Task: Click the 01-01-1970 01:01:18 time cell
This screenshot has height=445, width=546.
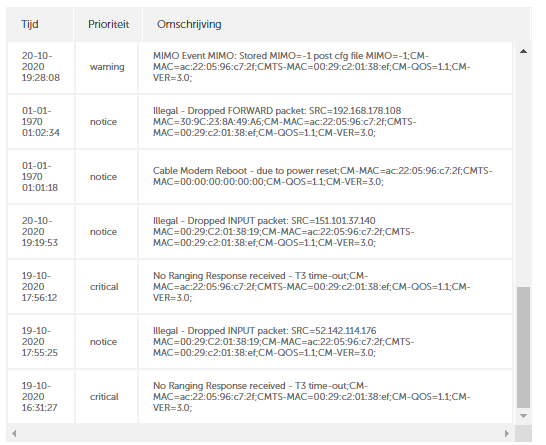Action: click(x=41, y=177)
